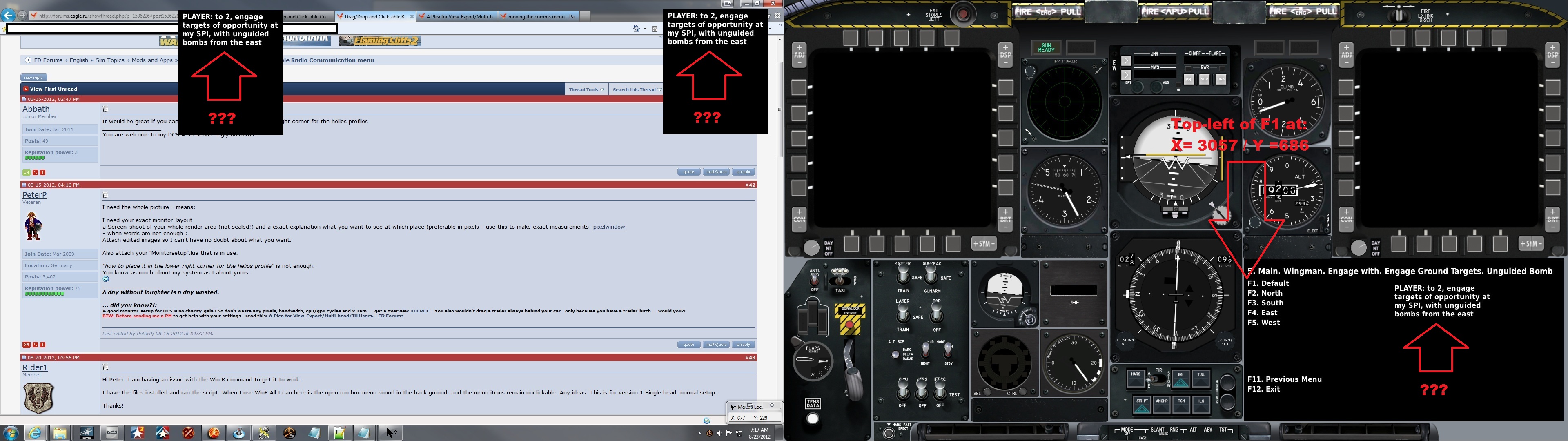Flip the TAXI landing lights switch
This screenshot has height=441, width=1568.
(840, 276)
